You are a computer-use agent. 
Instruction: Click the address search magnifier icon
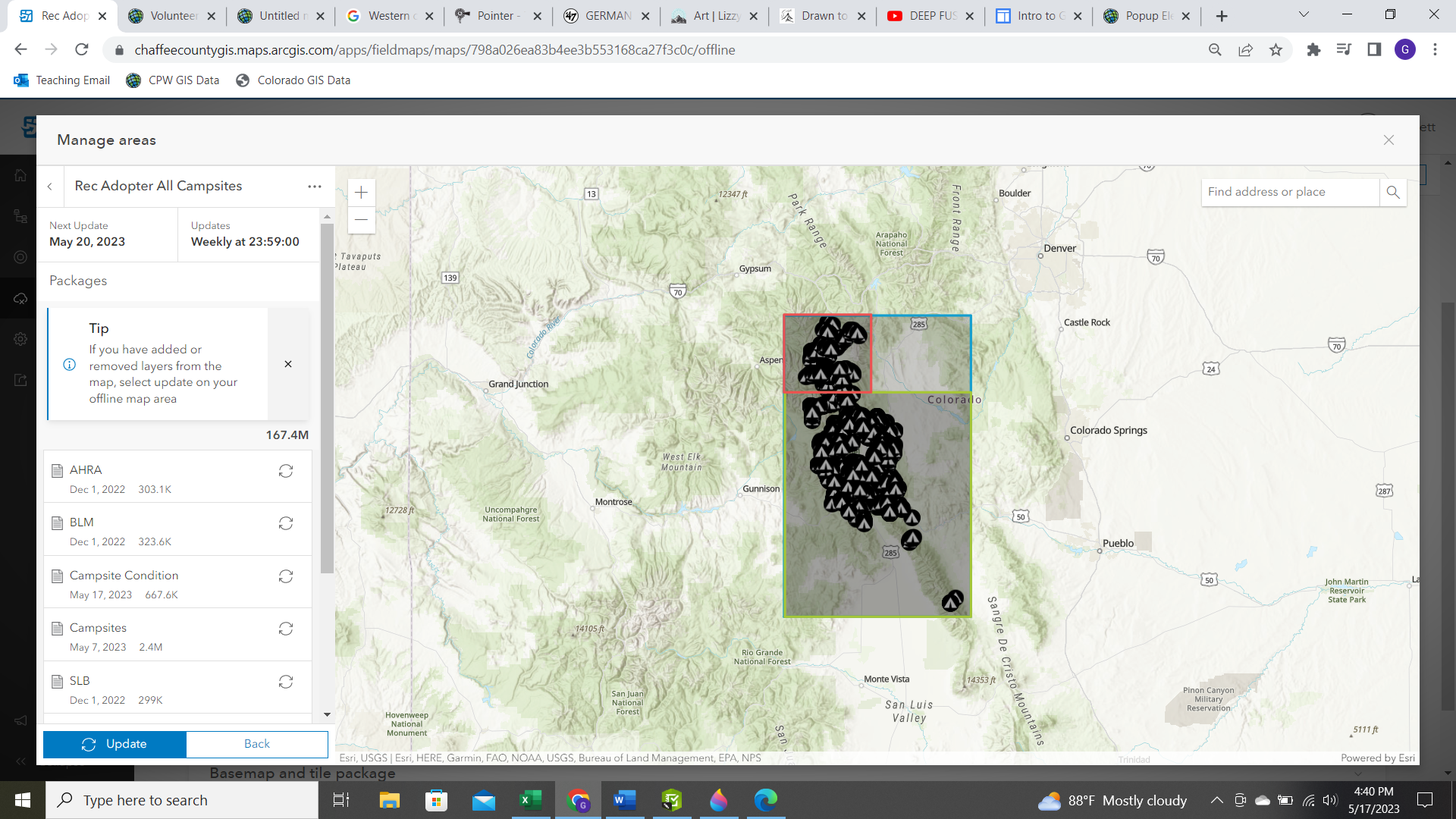pos(1393,192)
